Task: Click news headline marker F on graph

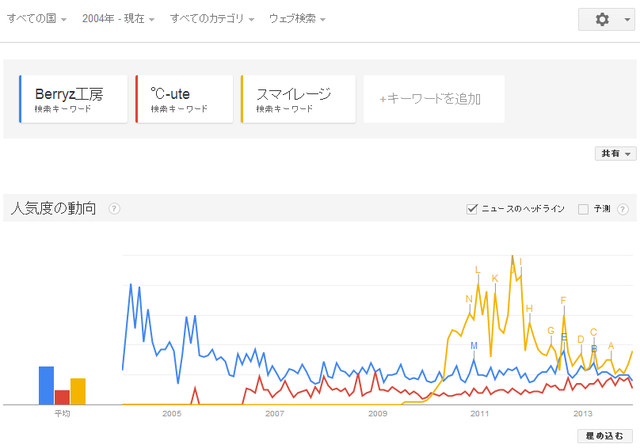Action: click(x=563, y=301)
